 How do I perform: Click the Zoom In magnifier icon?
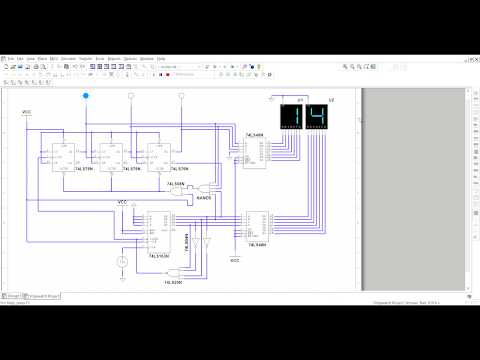pos(345,67)
